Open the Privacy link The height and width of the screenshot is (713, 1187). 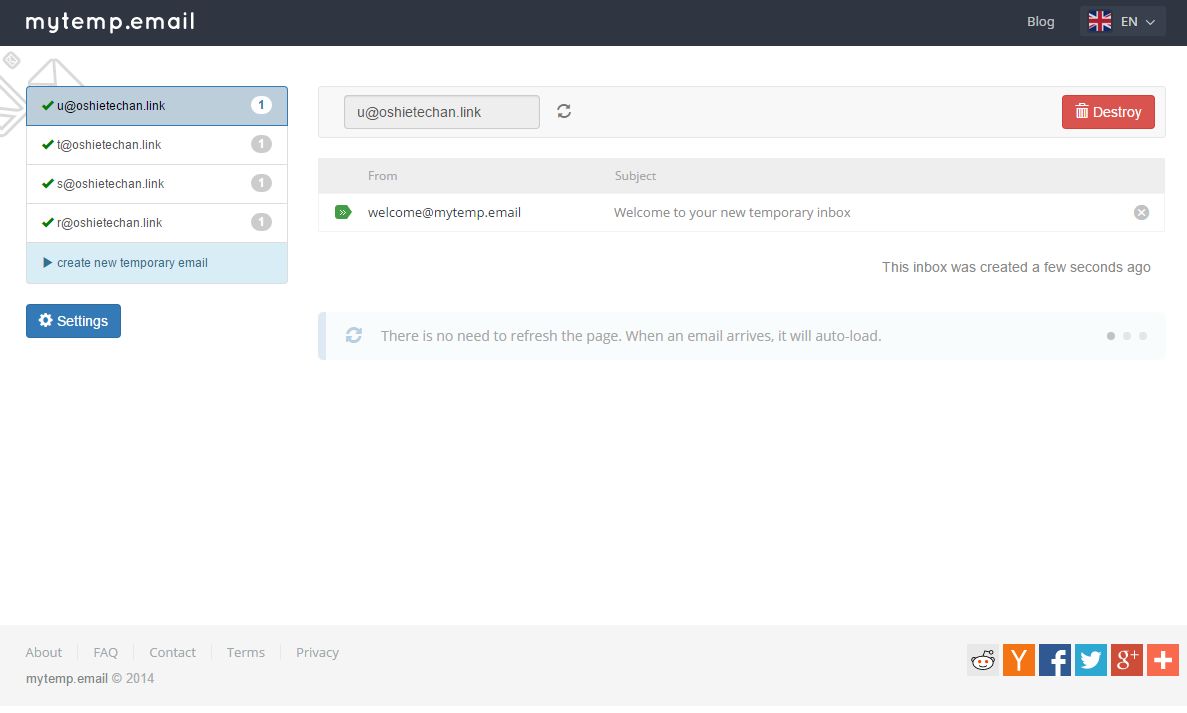click(317, 652)
